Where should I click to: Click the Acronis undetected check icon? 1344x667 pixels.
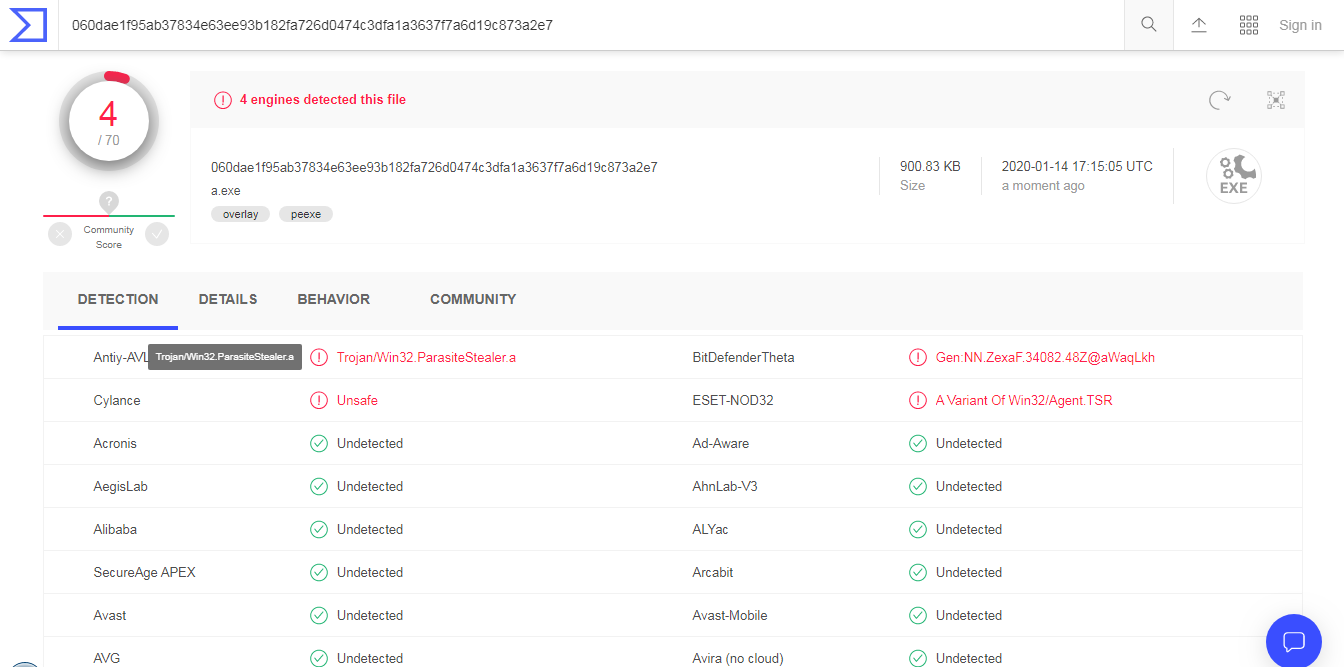tap(319, 443)
